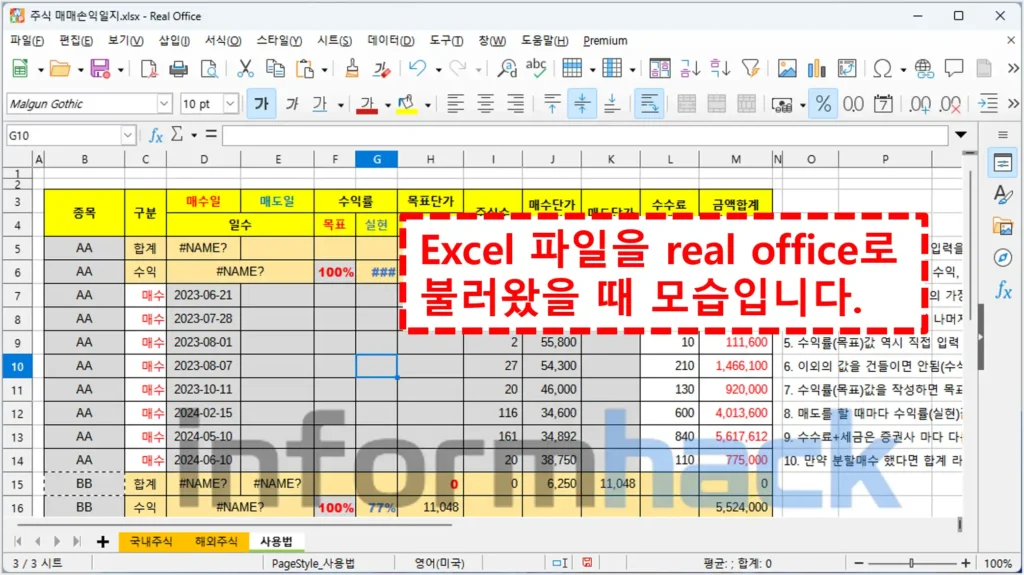Go to the last sheet arrow
The height and width of the screenshot is (575, 1024).
coord(77,541)
